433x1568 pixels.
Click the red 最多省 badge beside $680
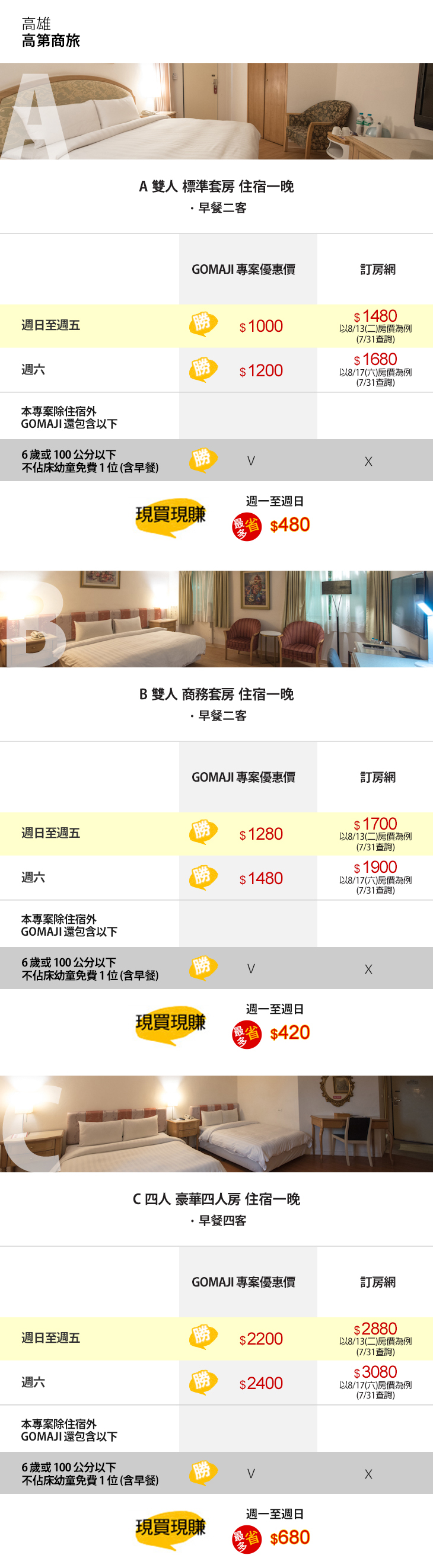[x=246, y=1538]
